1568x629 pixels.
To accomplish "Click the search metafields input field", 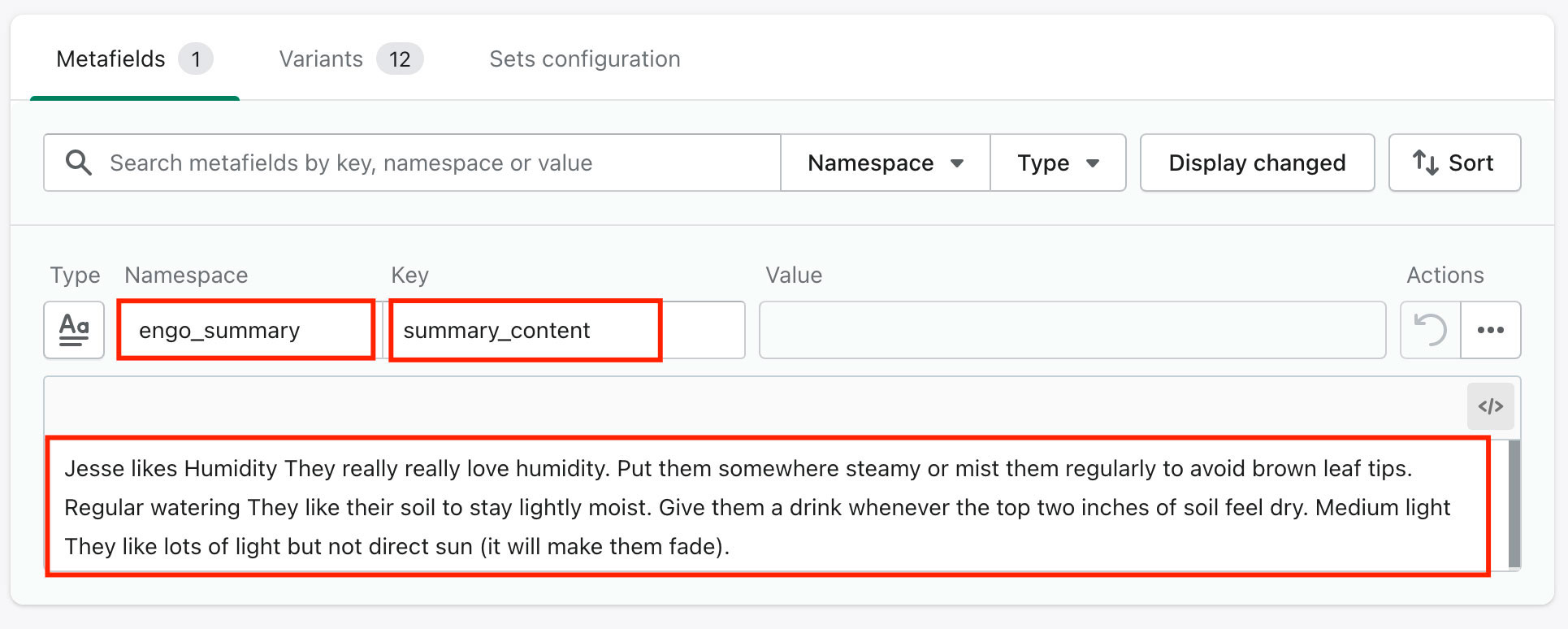I will tap(413, 163).
